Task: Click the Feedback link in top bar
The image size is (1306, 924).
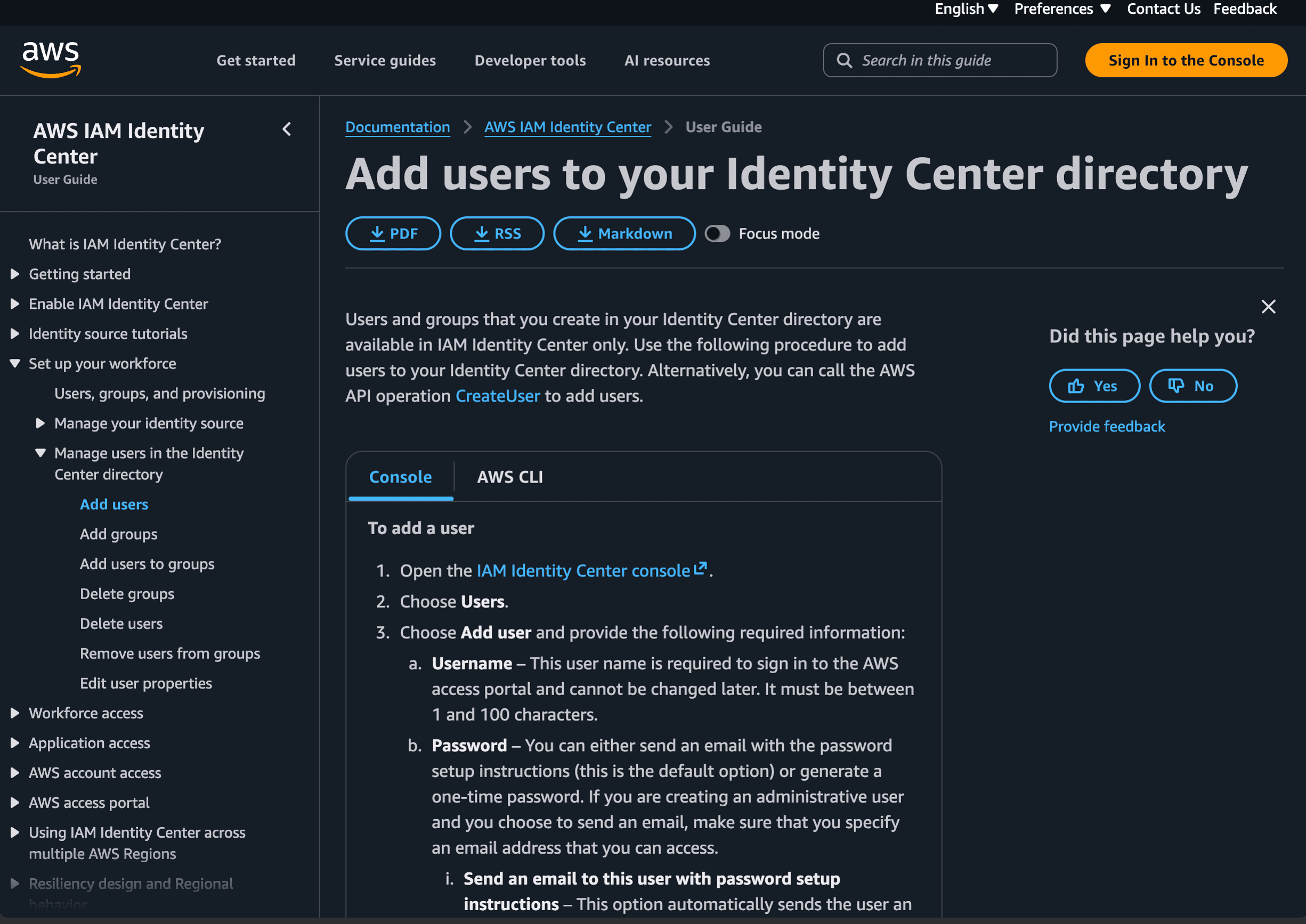Action: pos(1245,9)
